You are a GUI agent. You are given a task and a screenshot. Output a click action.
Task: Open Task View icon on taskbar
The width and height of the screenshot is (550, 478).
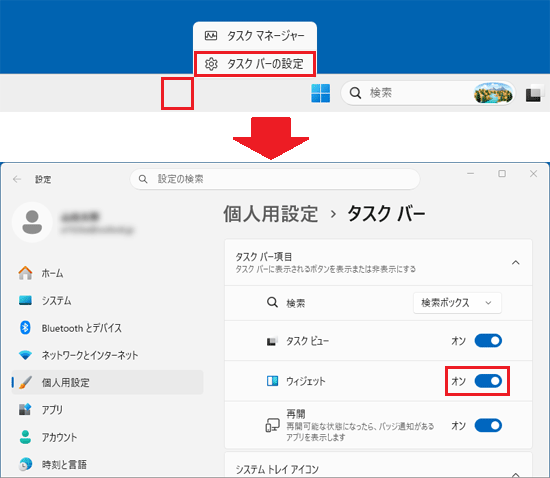(x=534, y=94)
